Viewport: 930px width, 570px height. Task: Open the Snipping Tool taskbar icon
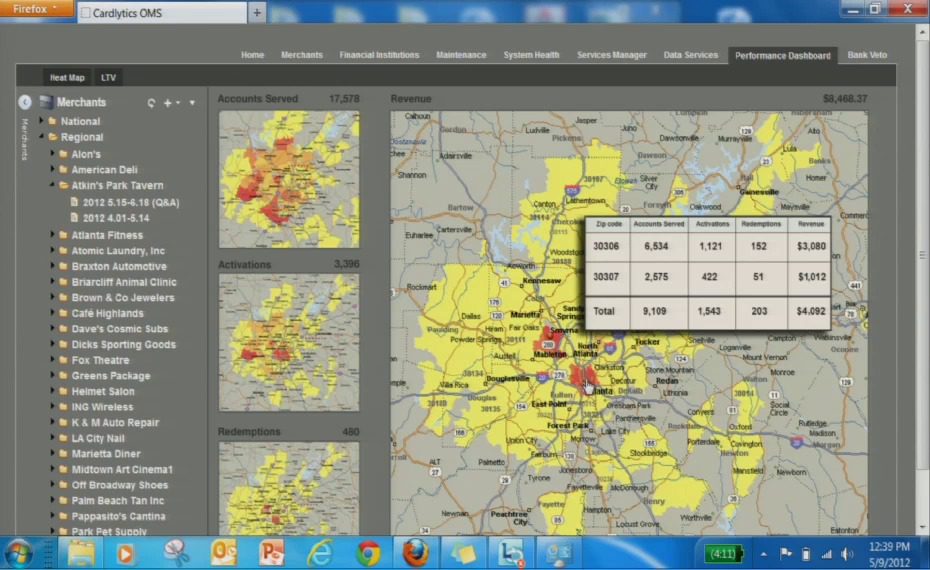click(176, 554)
